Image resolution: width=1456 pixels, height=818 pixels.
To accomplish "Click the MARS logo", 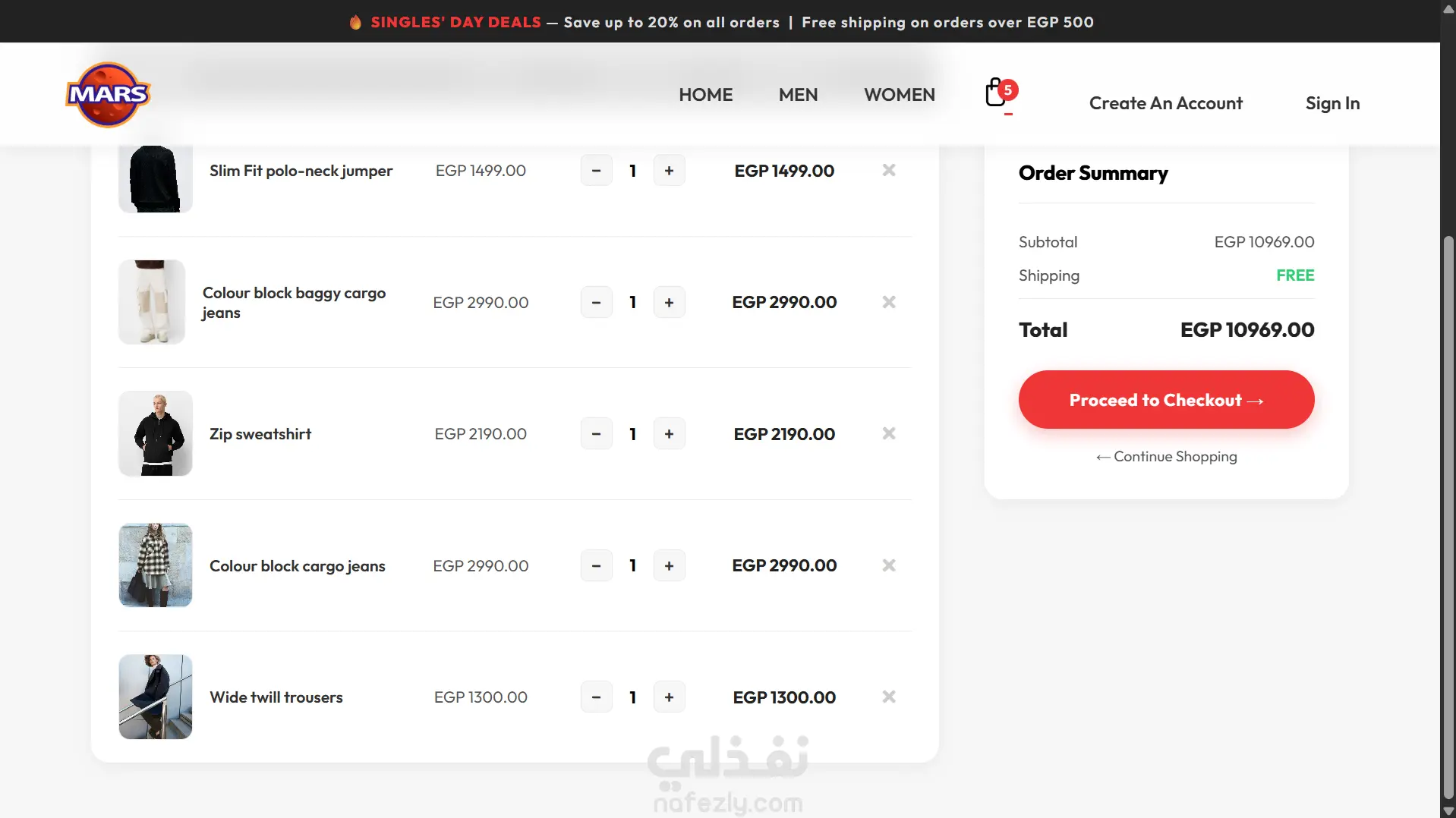I will tap(108, 95).
